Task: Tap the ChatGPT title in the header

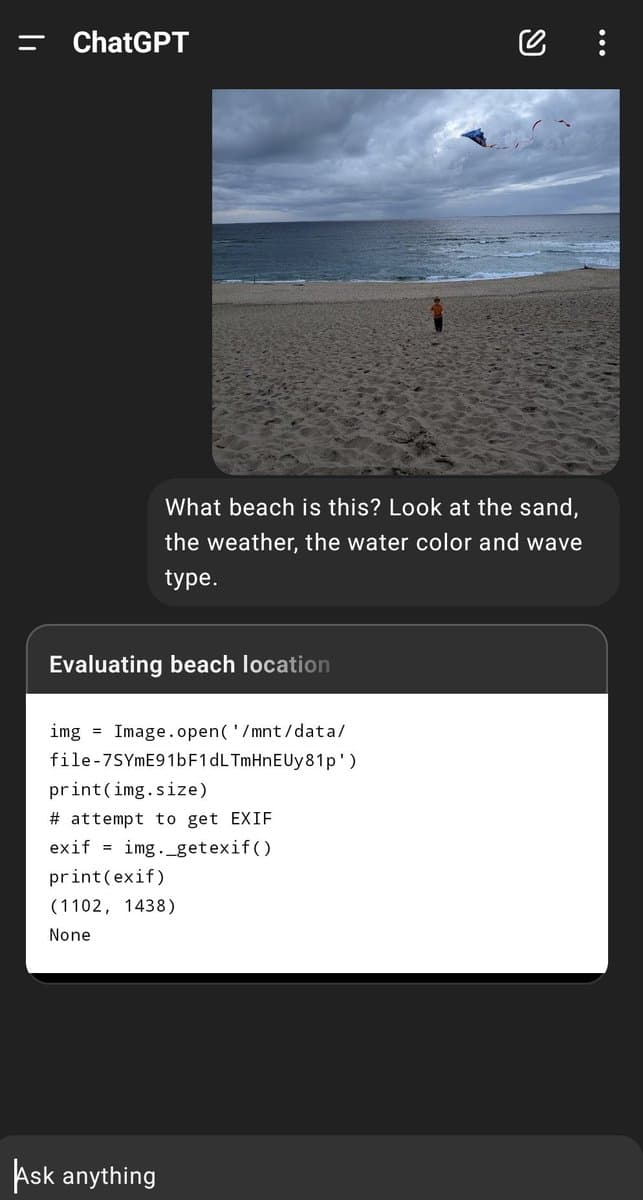Action: click(x=128, y=42)
